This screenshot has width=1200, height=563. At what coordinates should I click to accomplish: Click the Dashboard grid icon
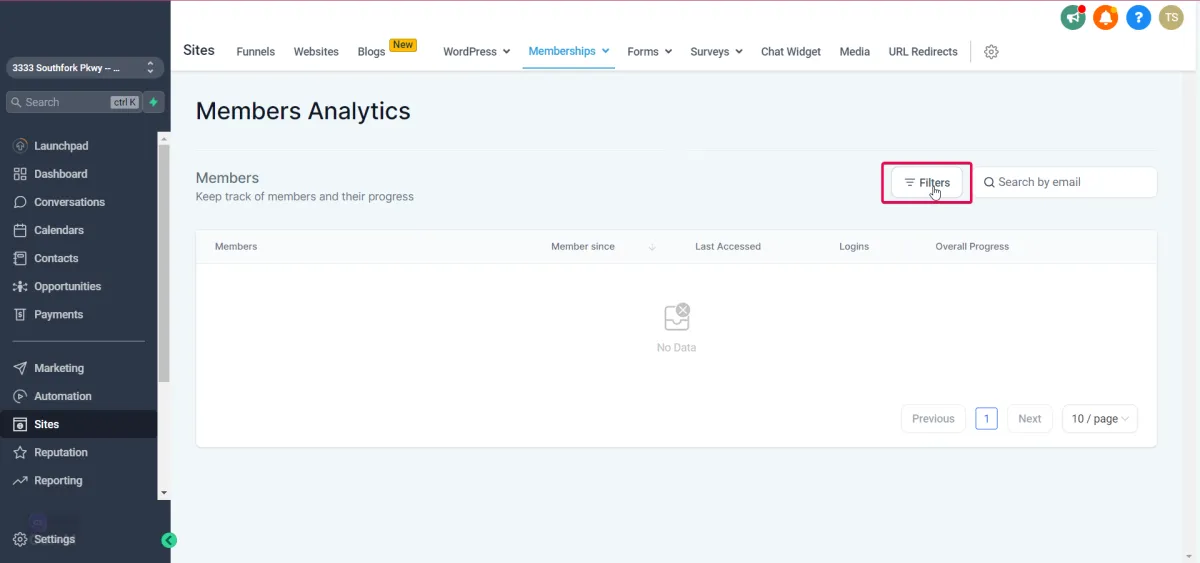click(x=20, y=174)
